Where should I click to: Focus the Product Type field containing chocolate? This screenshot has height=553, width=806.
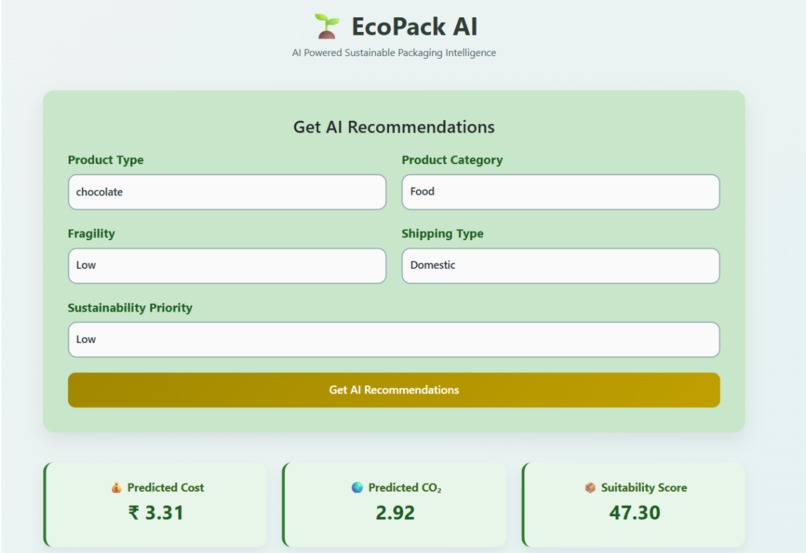(x=227, y=192)
